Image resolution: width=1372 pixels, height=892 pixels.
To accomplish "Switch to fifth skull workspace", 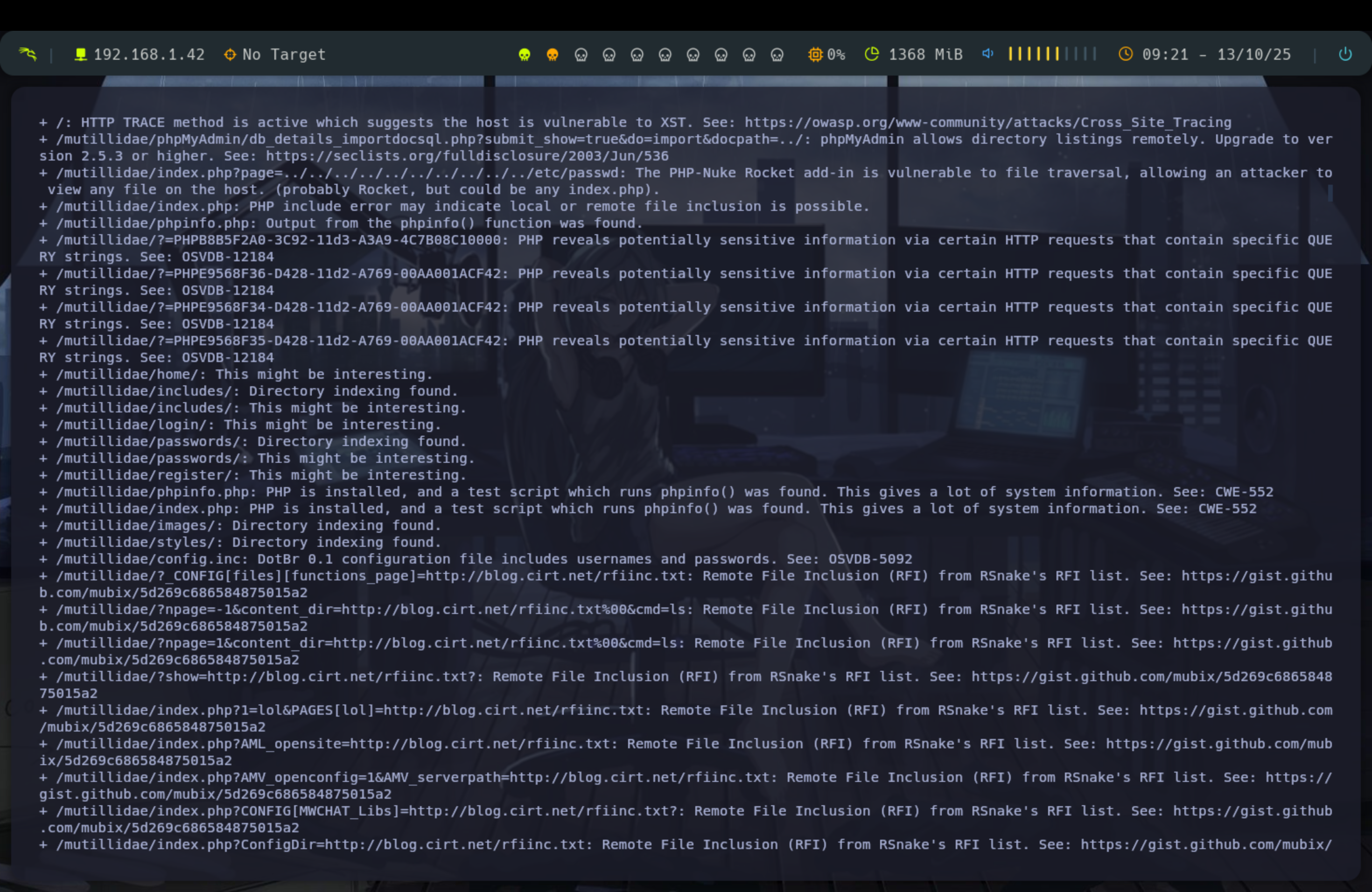I will coord(637,55).
